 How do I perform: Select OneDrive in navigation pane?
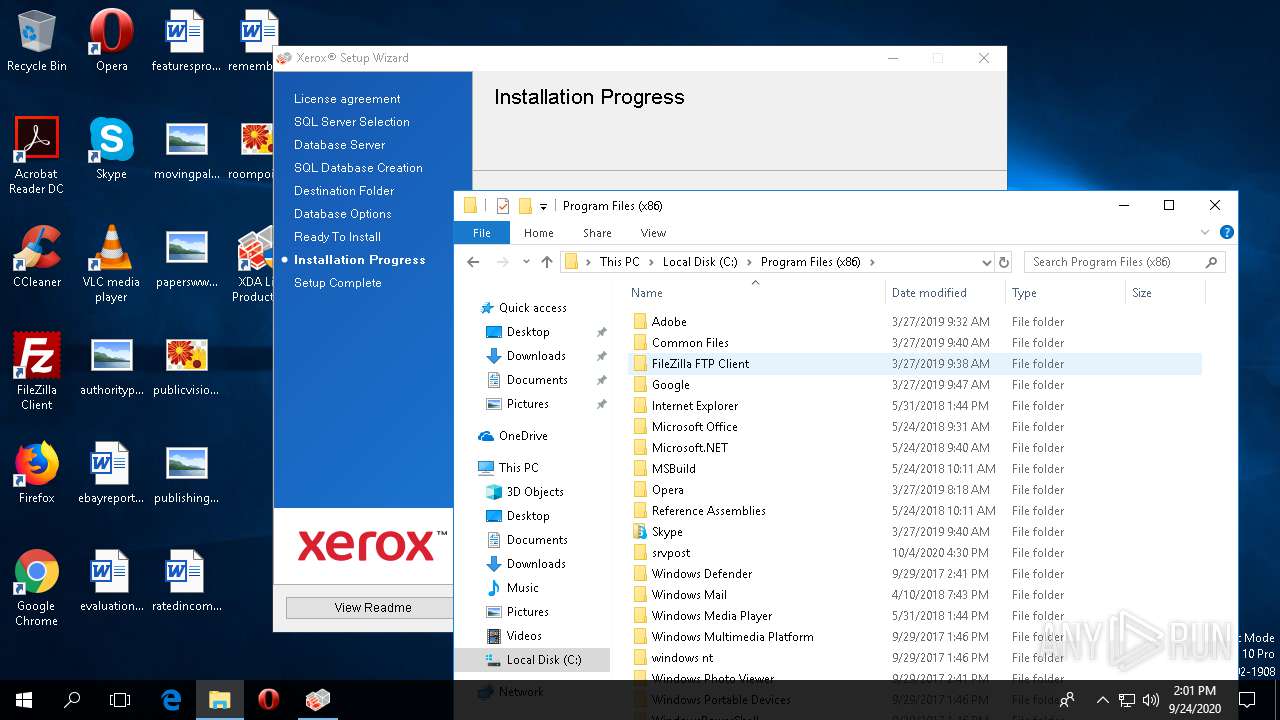coord(523,436)
